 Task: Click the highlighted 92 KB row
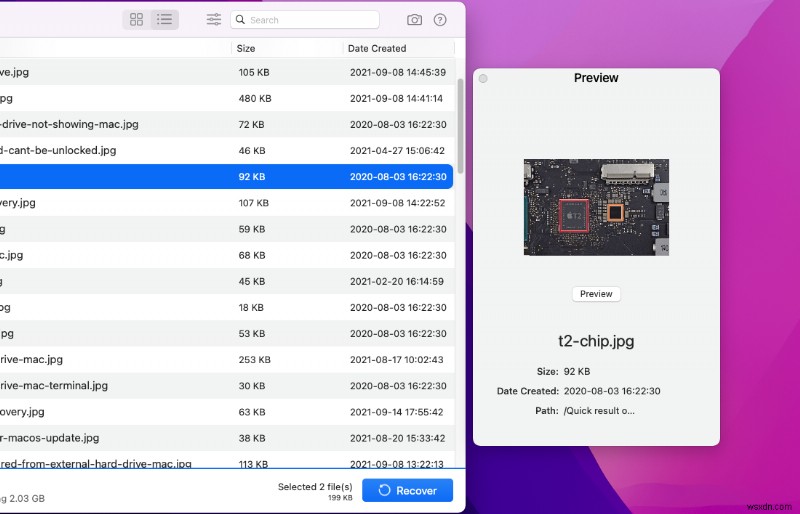(x=227, y=177)
